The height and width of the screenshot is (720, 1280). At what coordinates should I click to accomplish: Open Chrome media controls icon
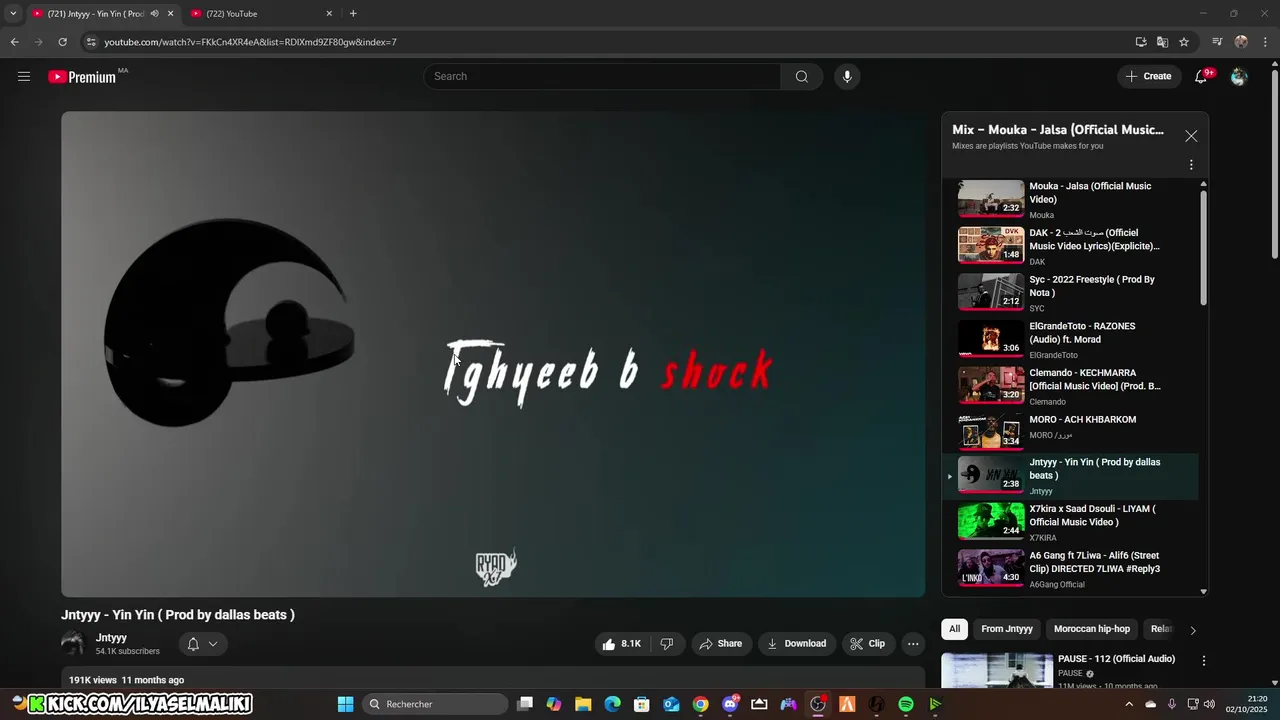(x=1217, y=42)
